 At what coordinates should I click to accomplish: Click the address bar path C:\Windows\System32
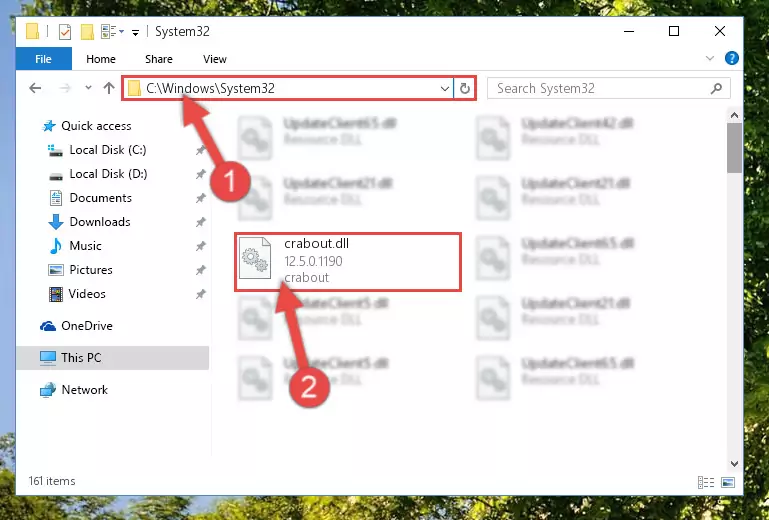(210, 88)
